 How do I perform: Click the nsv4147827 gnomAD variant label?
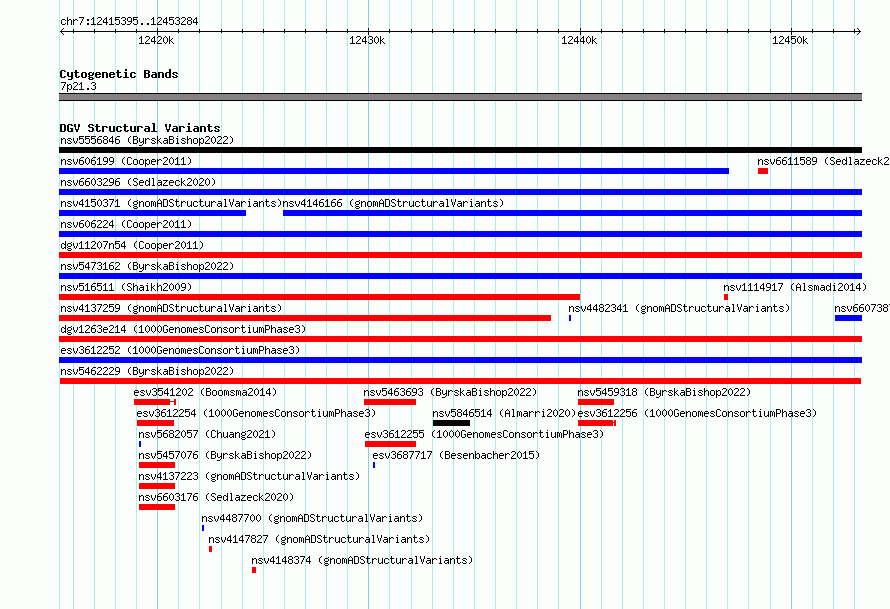[319, 539]
